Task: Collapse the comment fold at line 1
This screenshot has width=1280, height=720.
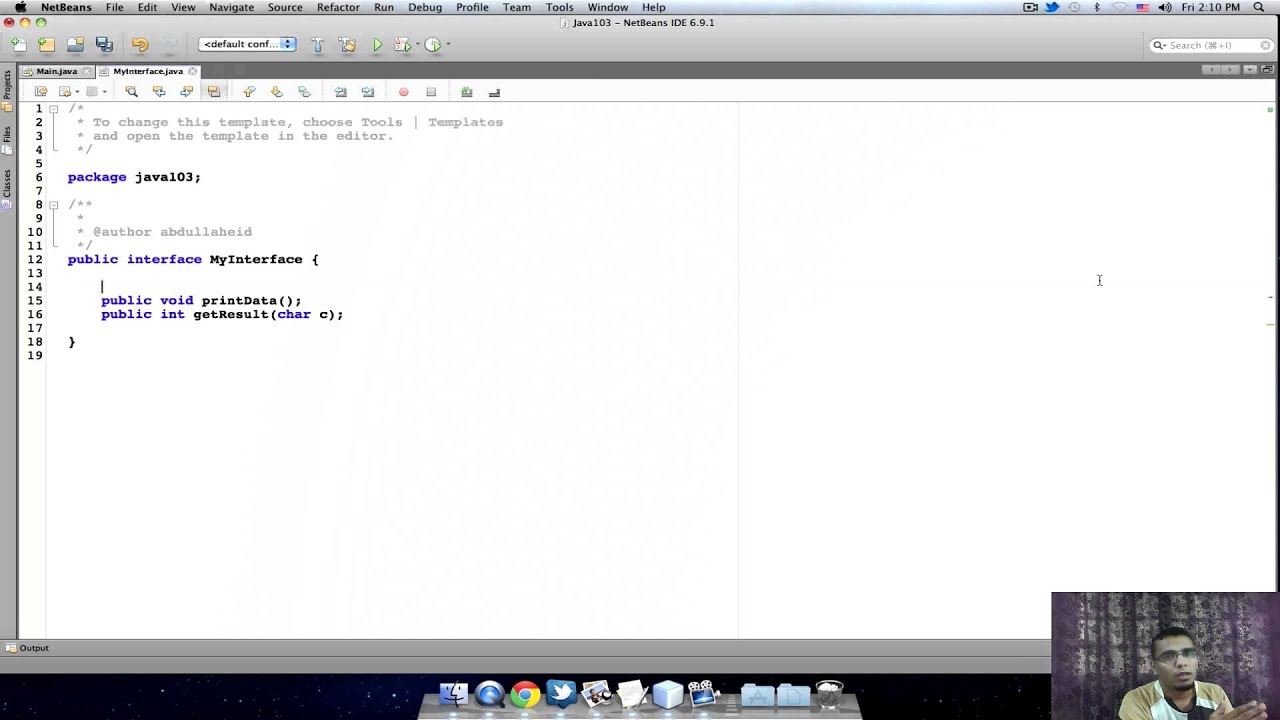Action: click(54, 108)
